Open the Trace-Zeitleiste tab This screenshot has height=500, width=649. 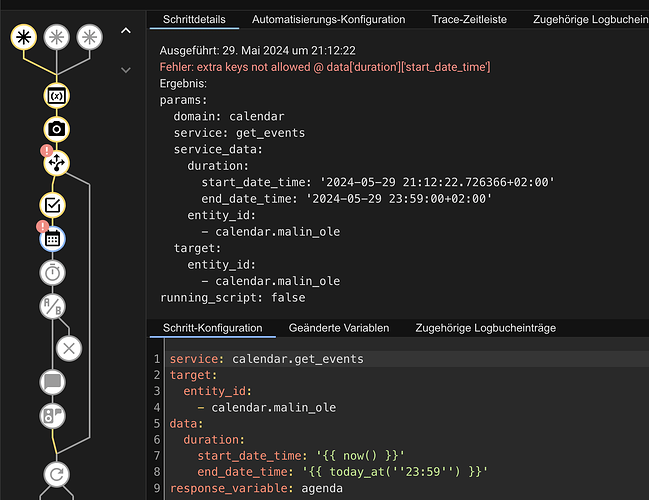[x=469, y=19]
